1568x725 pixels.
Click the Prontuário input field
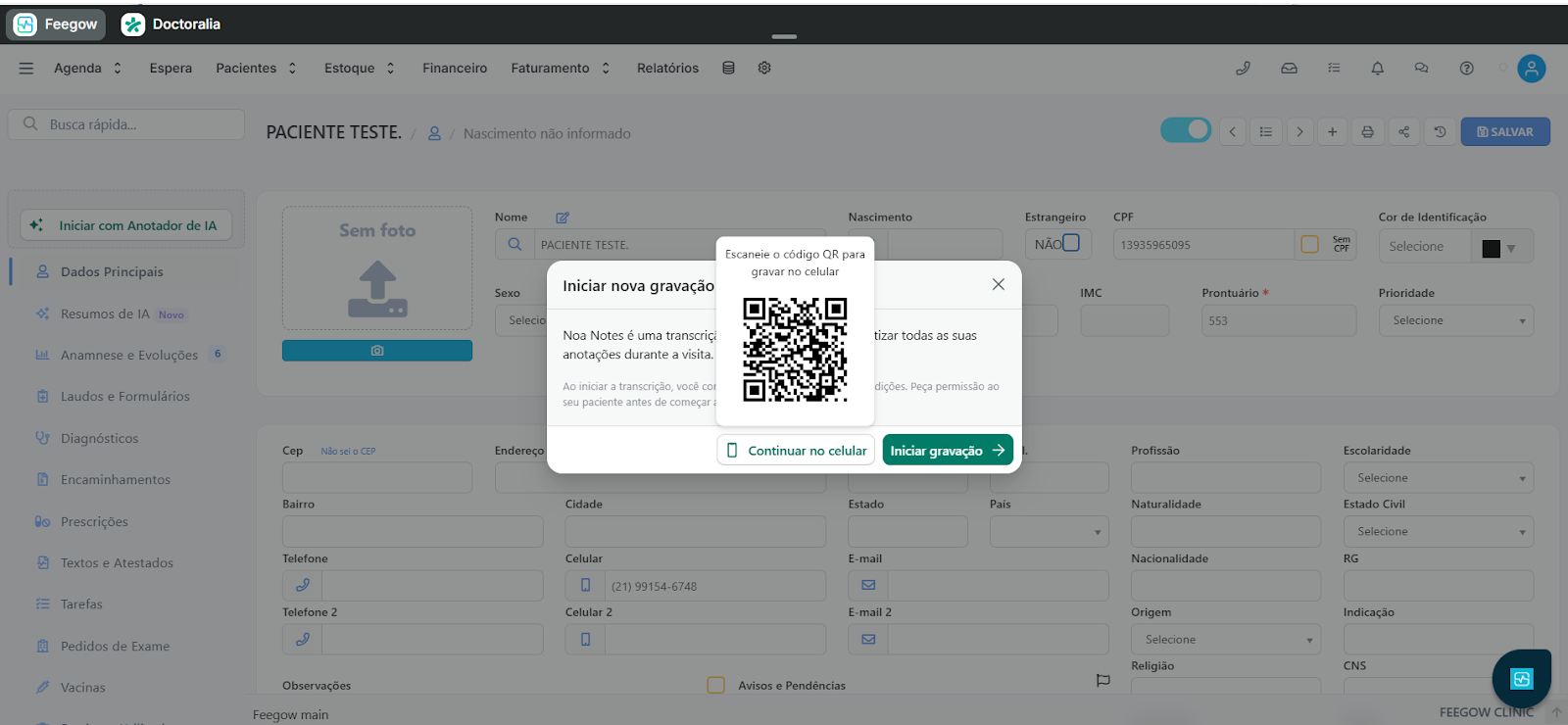coord(1279,320)
